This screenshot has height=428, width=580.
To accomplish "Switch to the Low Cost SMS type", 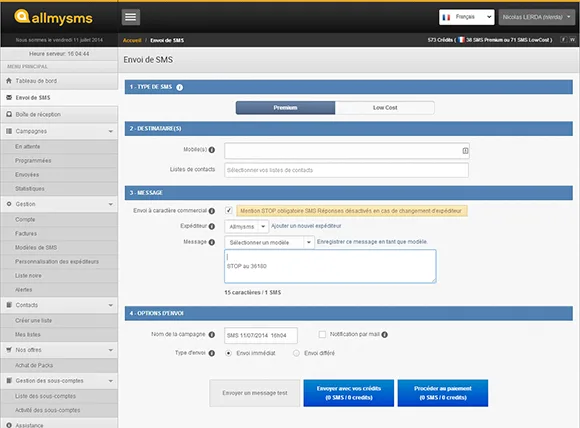I will pos(385,108).
